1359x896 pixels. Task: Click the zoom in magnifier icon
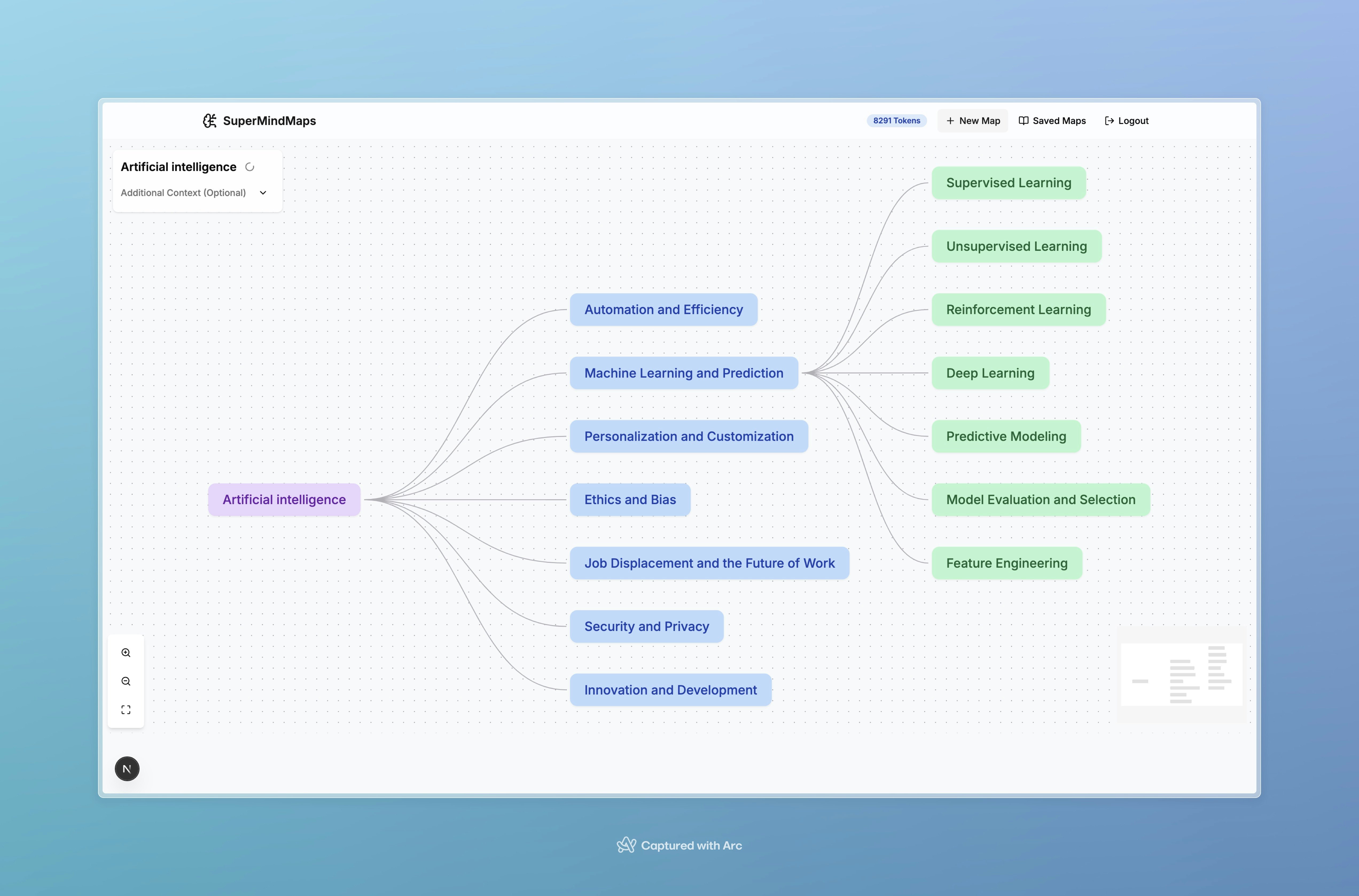(126, 653)
